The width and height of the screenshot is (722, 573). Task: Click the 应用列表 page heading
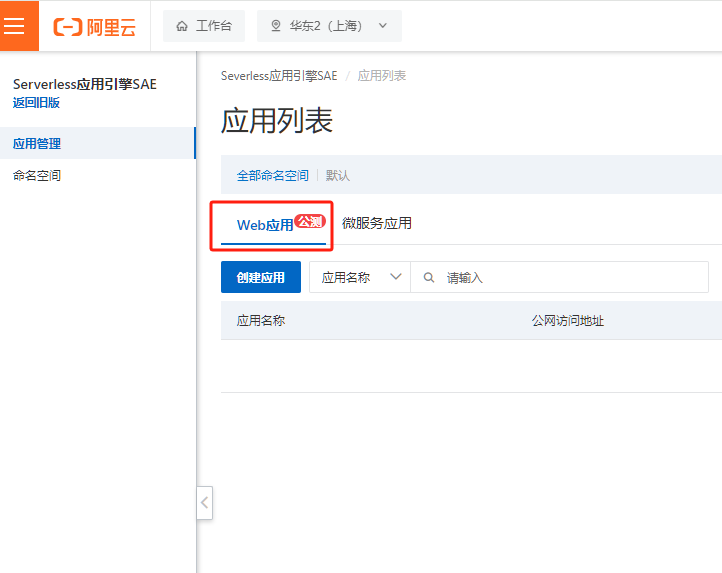pos(277,121)
